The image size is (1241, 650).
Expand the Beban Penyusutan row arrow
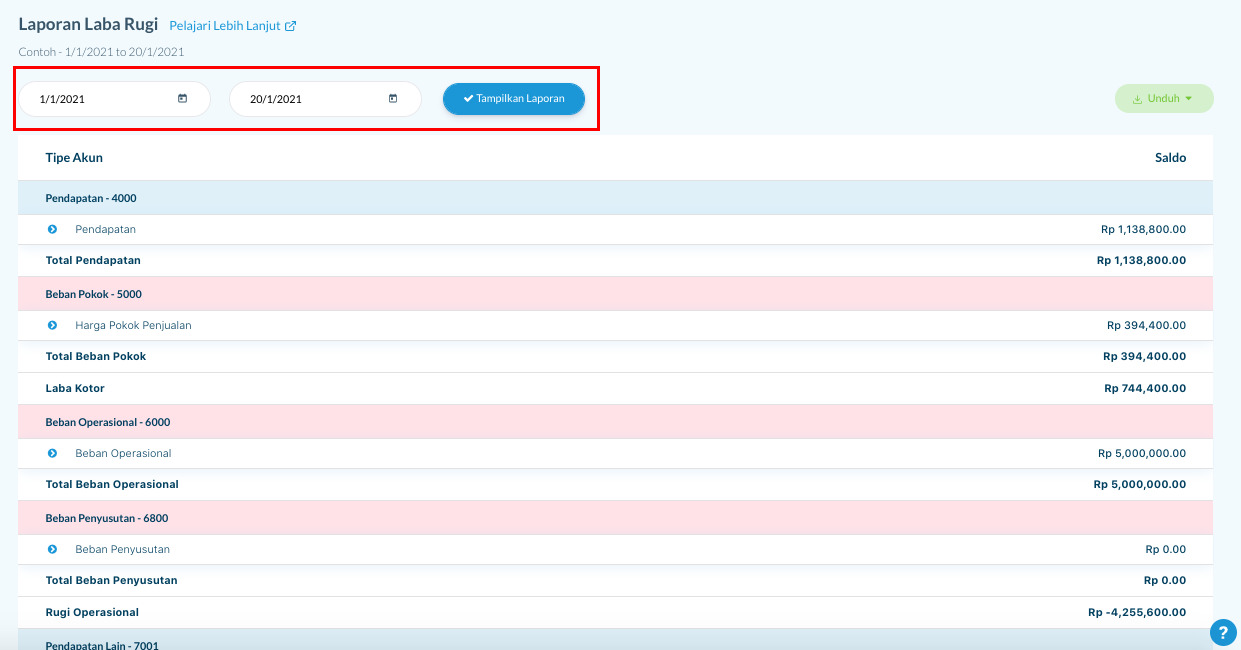pyautogui.click(x=52, y=549)
